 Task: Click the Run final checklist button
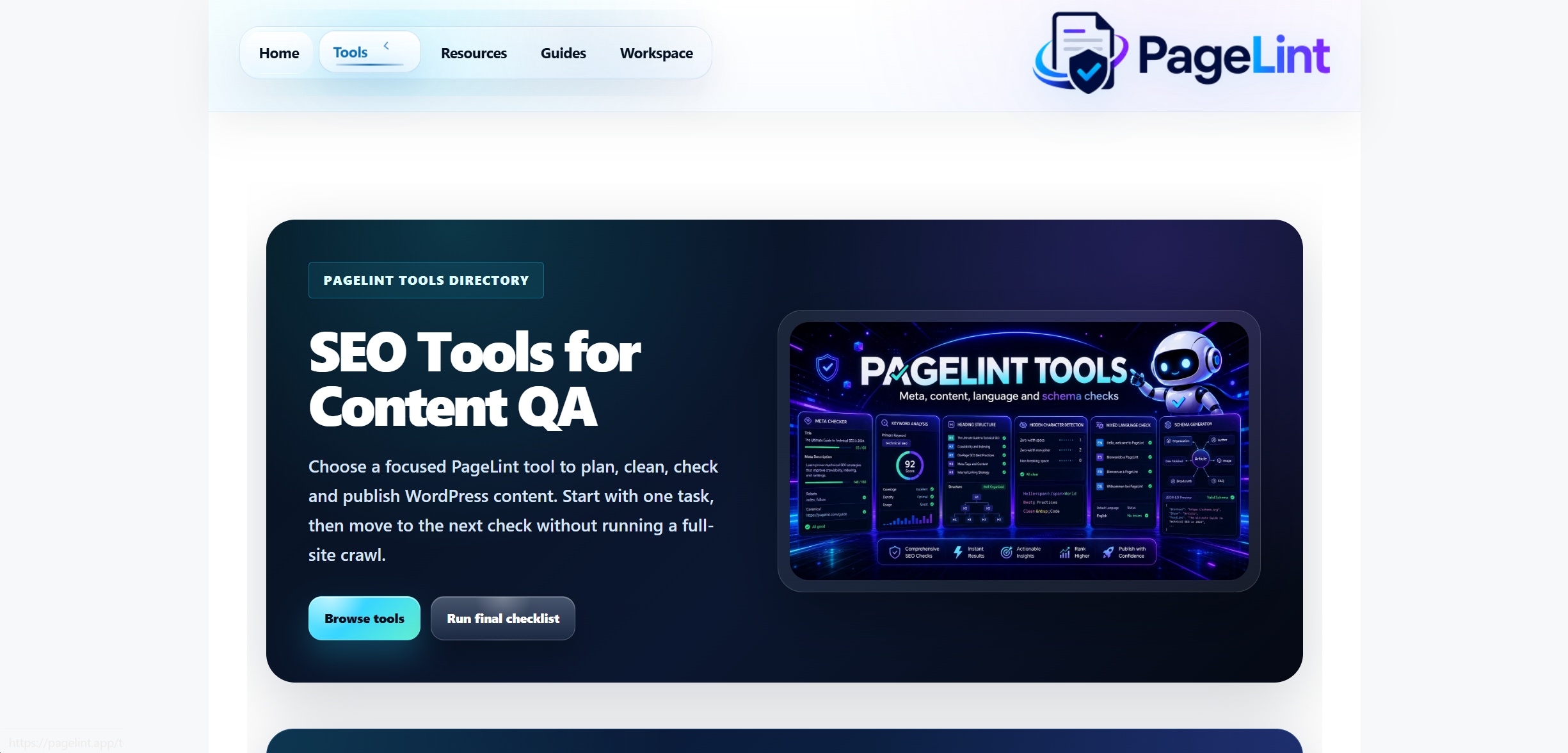coord(503,619)
